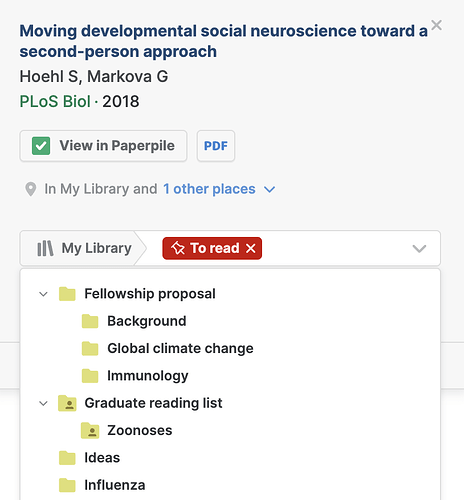Click the PLoS Biol journal link
The width and height of the screenshot is (464, 500).
(55, 101)
